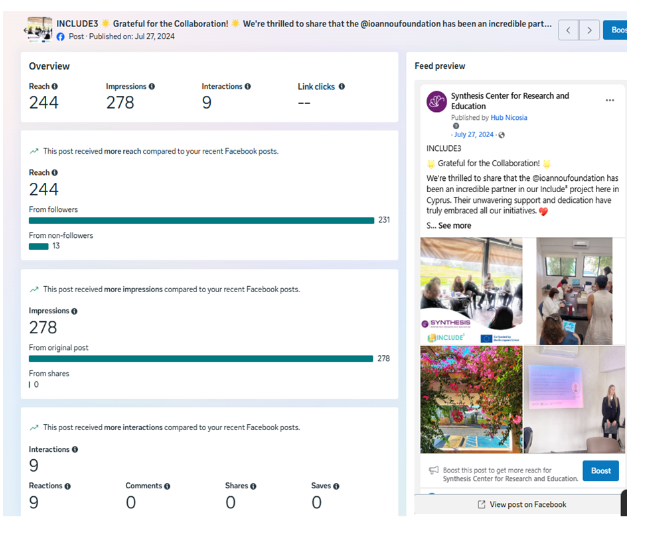The height and width of the screenshot is (540, 654).
Task: Click the Synthesis Center for Research and Education name
Action: (x=510, y=101)
